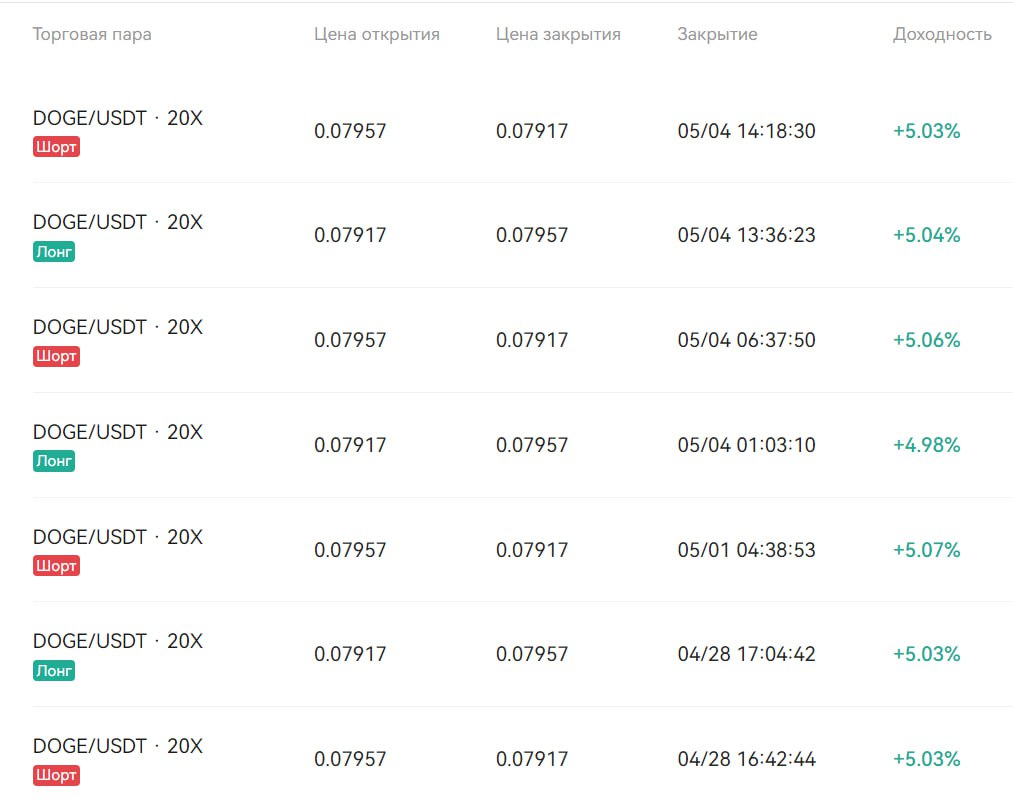The image size is (1013, 803).
Task: Select the closing time 04/28 16:42:44
Action: pyautogui.click(x=746, y=758)
